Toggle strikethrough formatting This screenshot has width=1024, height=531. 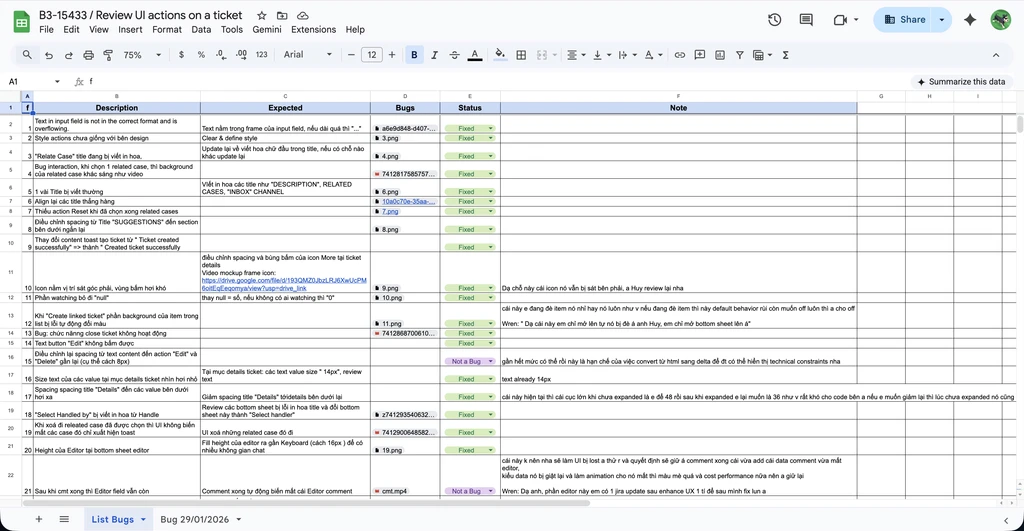455,55
